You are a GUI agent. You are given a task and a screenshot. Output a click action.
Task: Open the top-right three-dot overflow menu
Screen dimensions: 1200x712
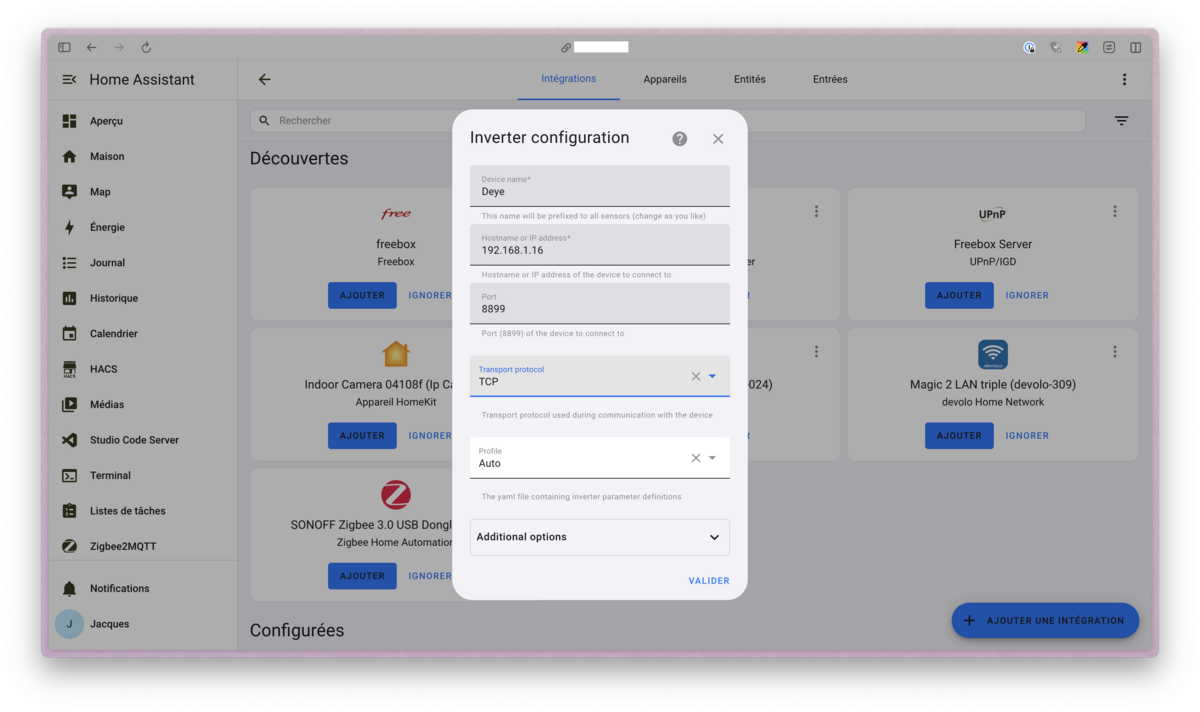click(x=1124, y=80)
